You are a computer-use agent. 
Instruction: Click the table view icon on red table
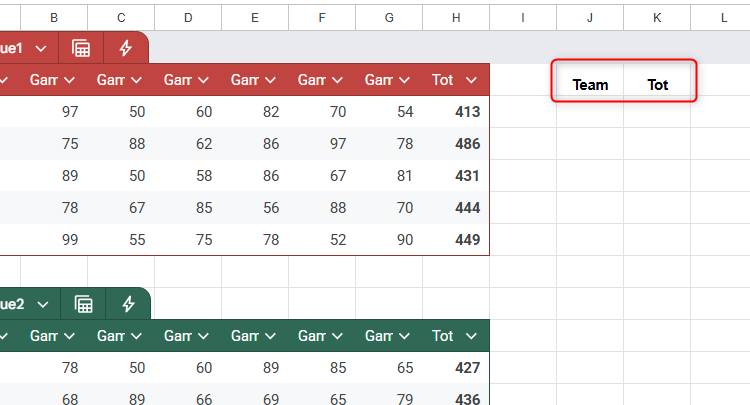click(x=83, y=48)
